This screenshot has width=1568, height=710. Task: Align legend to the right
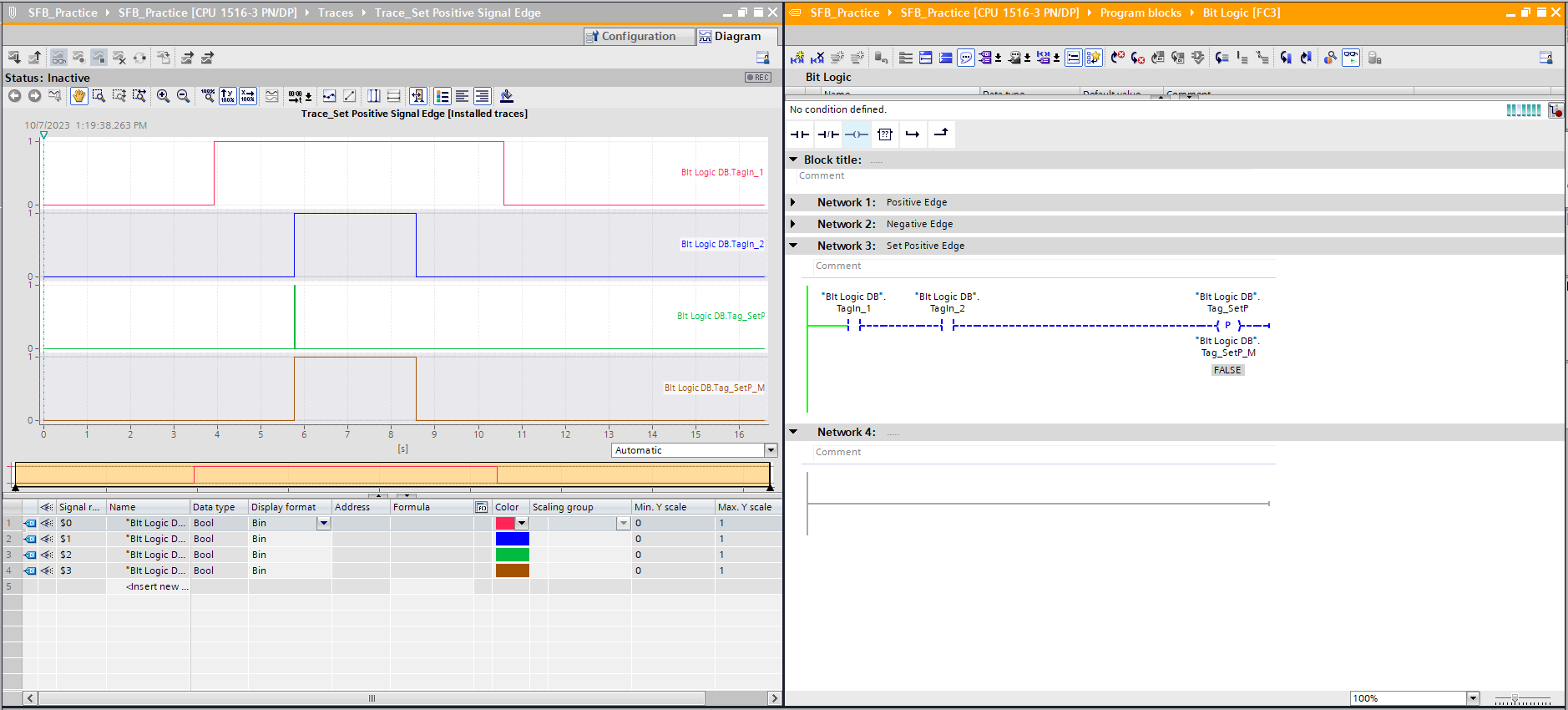point(482,96)
